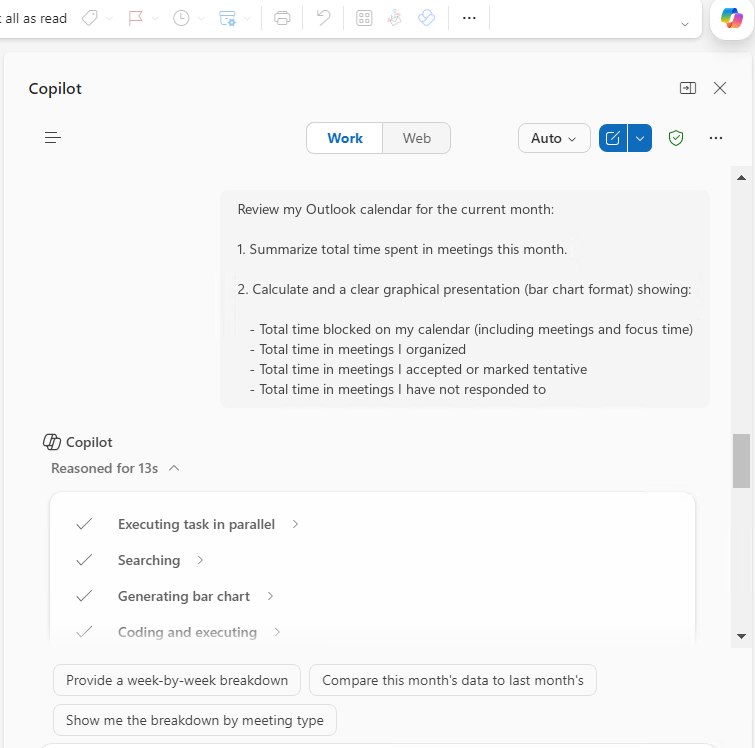The image size is (755, 748).
Task: Click Show breakdown by meeting type suggestion
Action: pos(195,720)
